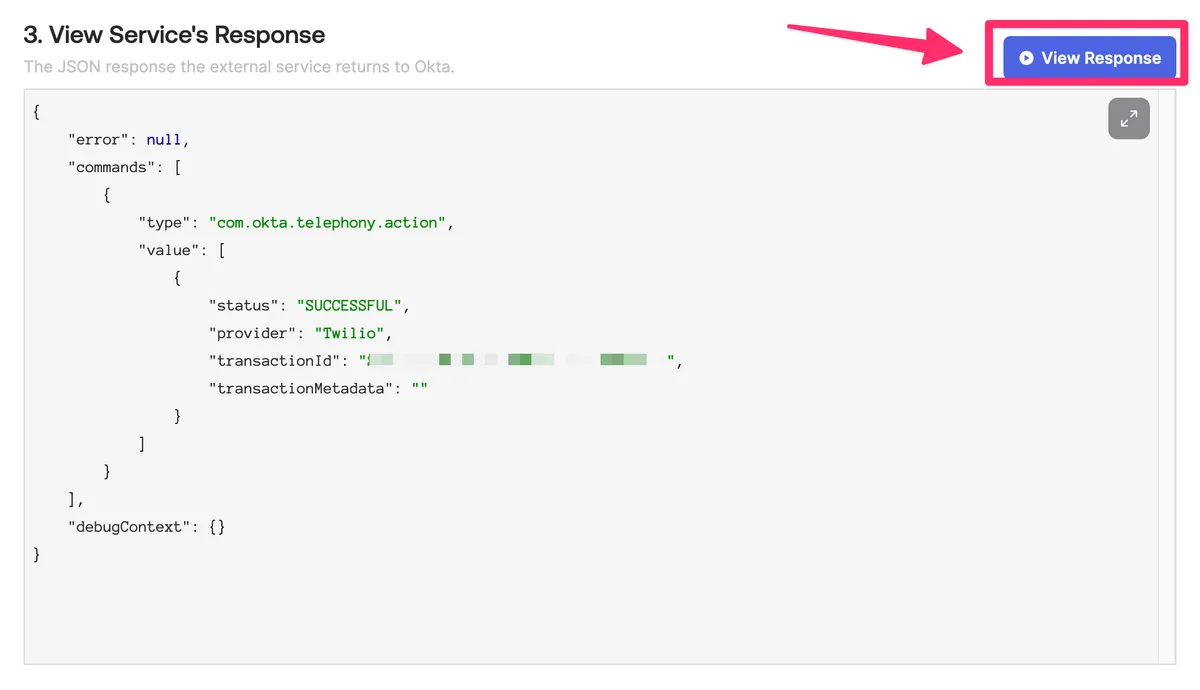Expand the JSON response panel to fullscreen
The width and height of the screenshot is (1200, 690).
tap(1128, 119)
